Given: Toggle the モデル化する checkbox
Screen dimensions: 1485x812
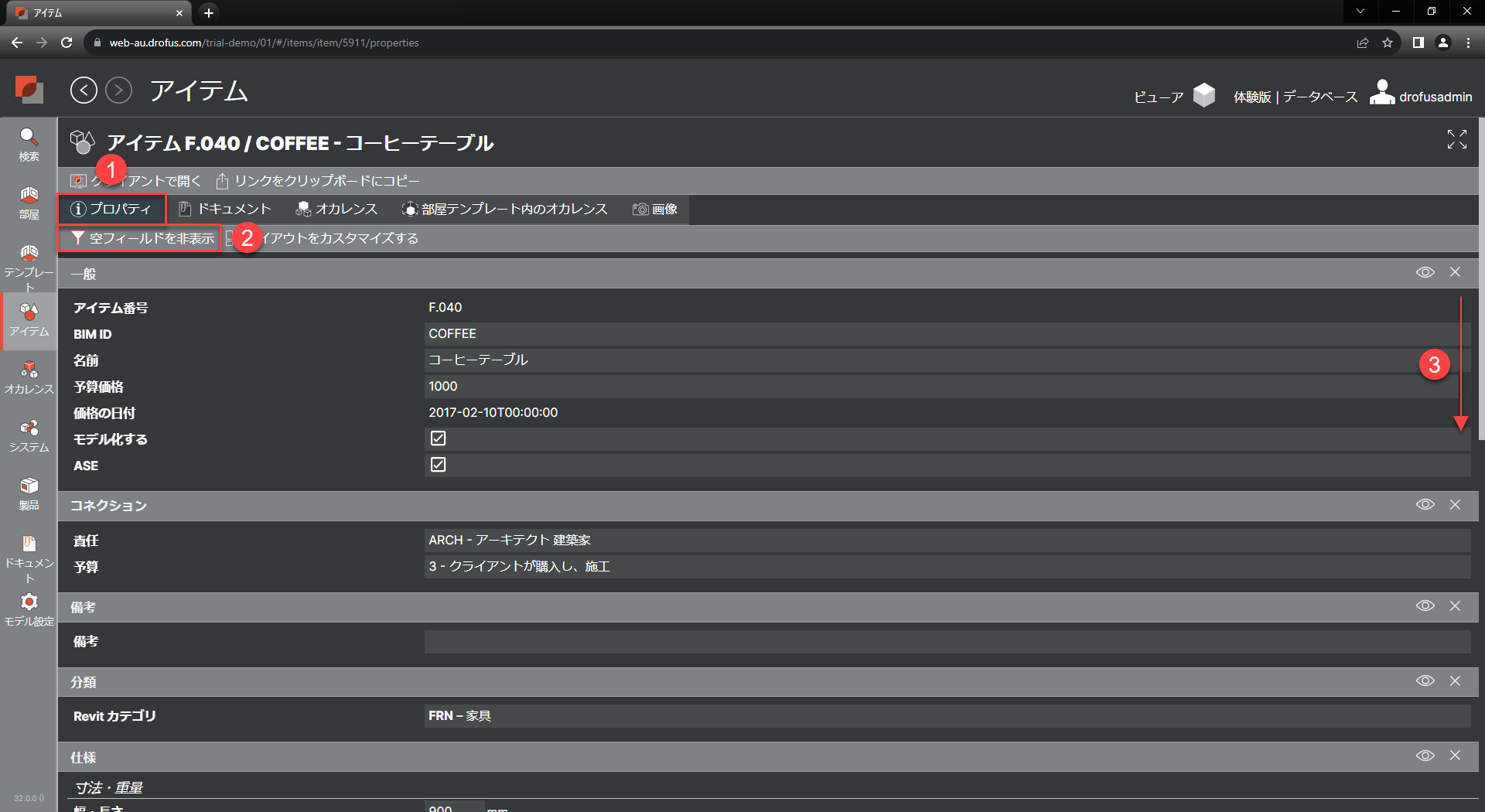Looking at the screenshot, I should pyautogui.click(x=438, y=438).
